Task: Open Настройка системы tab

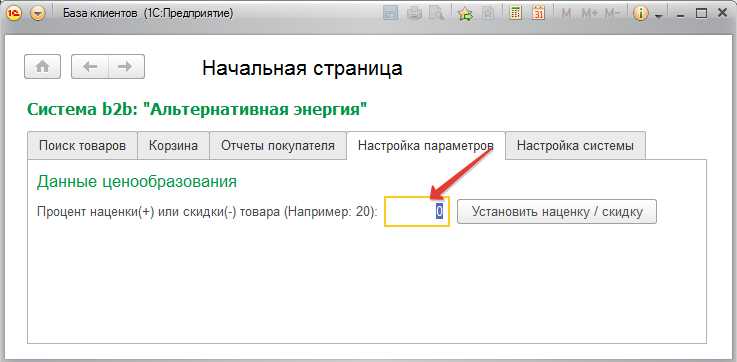Action: [575, 145]
